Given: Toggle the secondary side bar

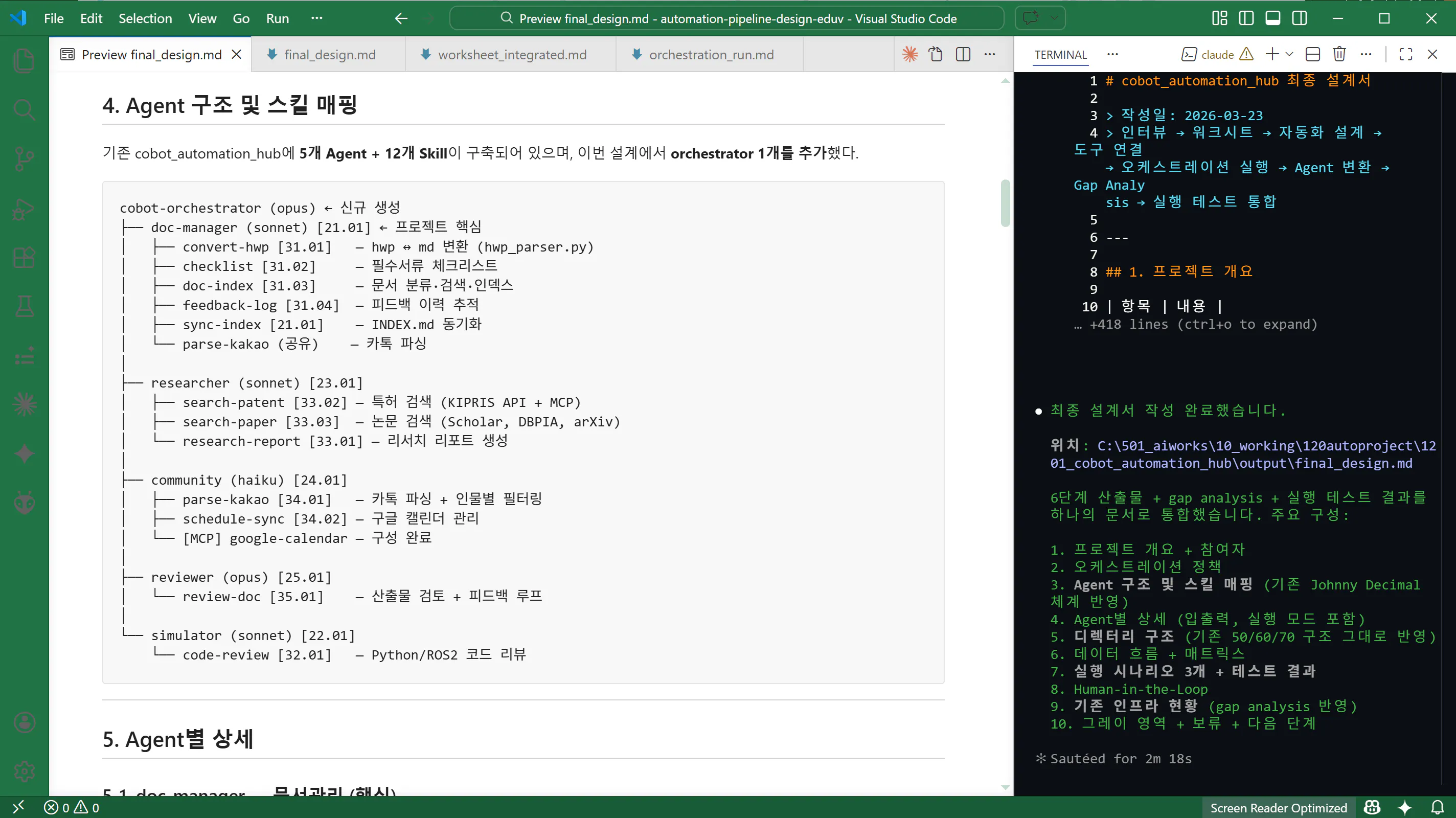Looking at the screenshot, I should point(1300,18).
